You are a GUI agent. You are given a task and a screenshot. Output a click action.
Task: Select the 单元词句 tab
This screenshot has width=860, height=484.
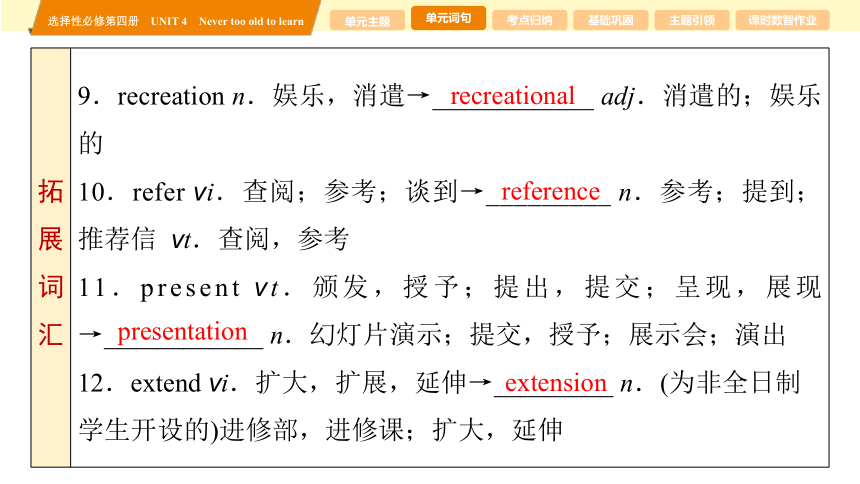448,18
